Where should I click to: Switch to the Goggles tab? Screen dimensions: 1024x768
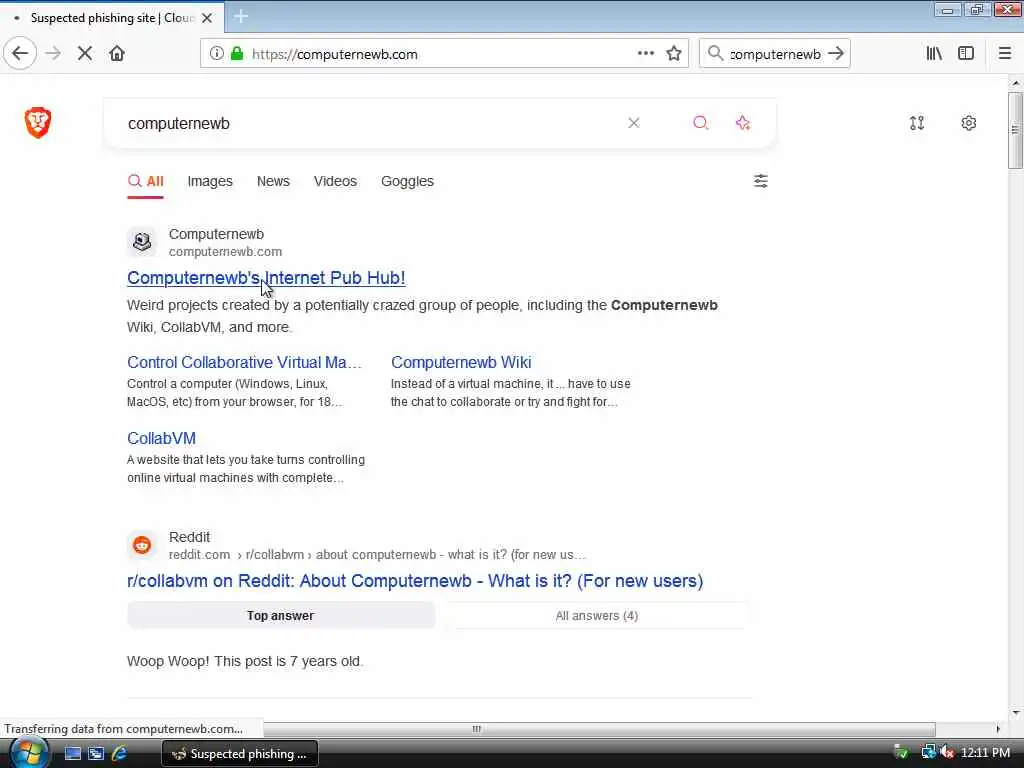point(407,182)
